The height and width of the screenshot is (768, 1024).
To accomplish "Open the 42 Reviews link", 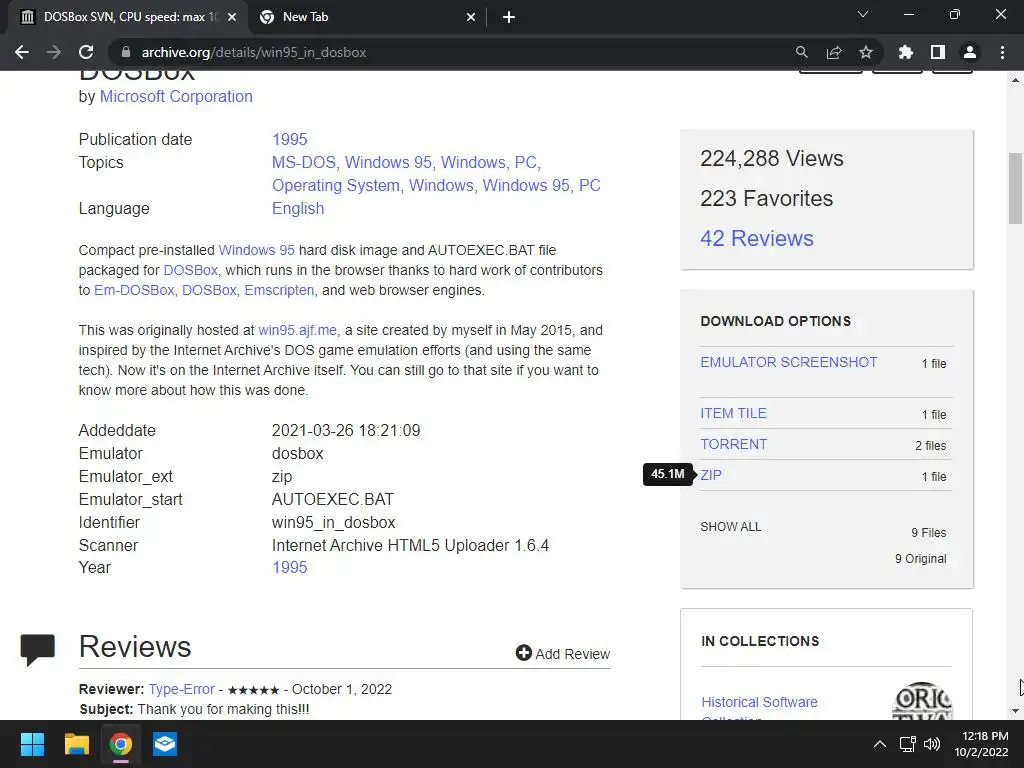I will click(x=757, y=238).
